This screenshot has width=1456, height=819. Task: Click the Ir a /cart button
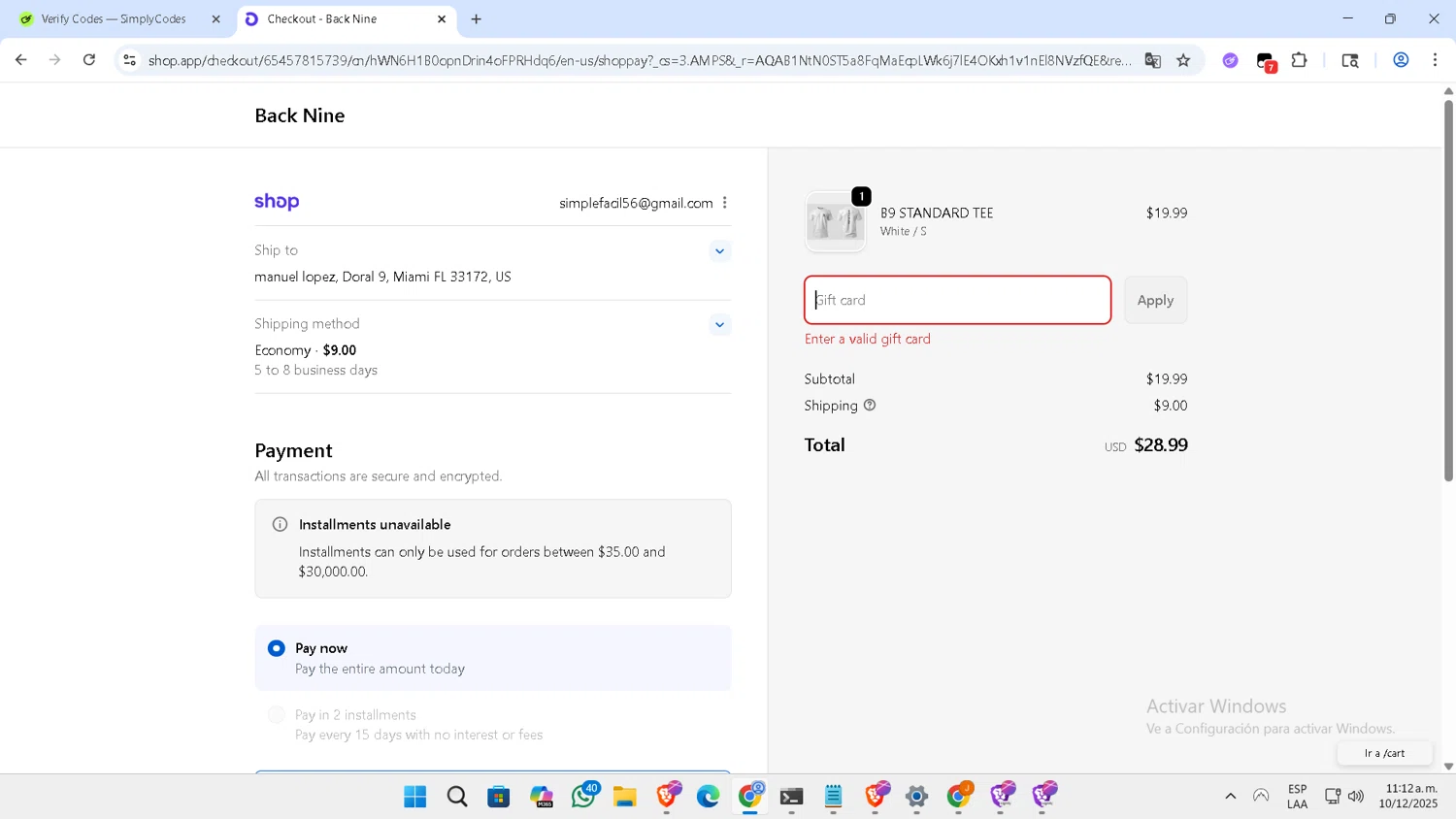pyautogui.click(x=1384, y=753)
